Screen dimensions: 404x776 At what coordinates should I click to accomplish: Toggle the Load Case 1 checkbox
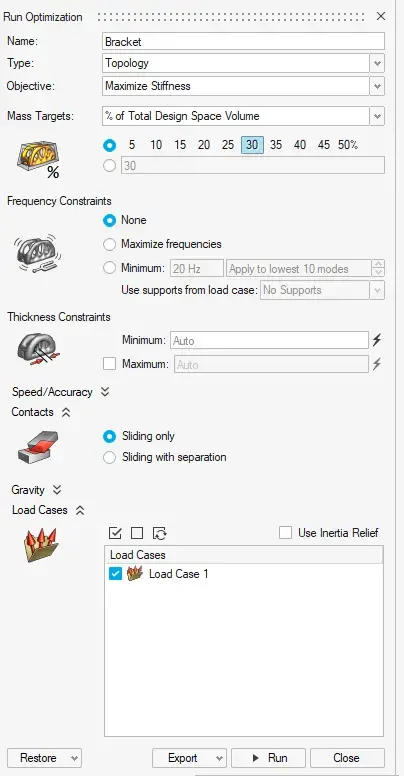[115, 574]
